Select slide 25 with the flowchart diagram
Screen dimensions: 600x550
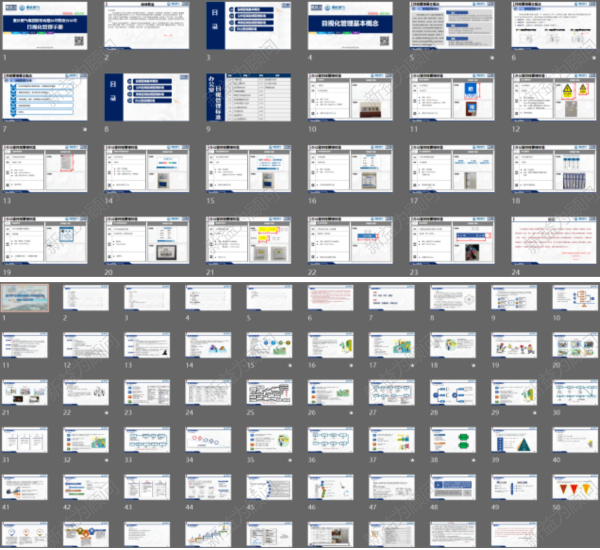click(267, 391)
